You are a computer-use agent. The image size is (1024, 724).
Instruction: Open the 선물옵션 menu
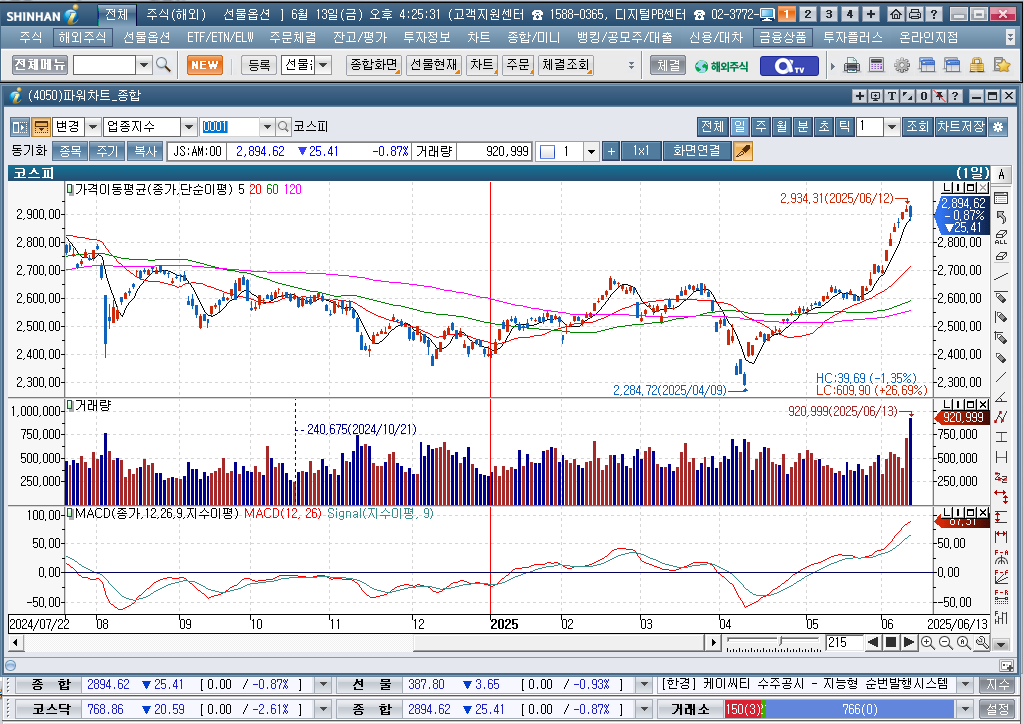147,38
